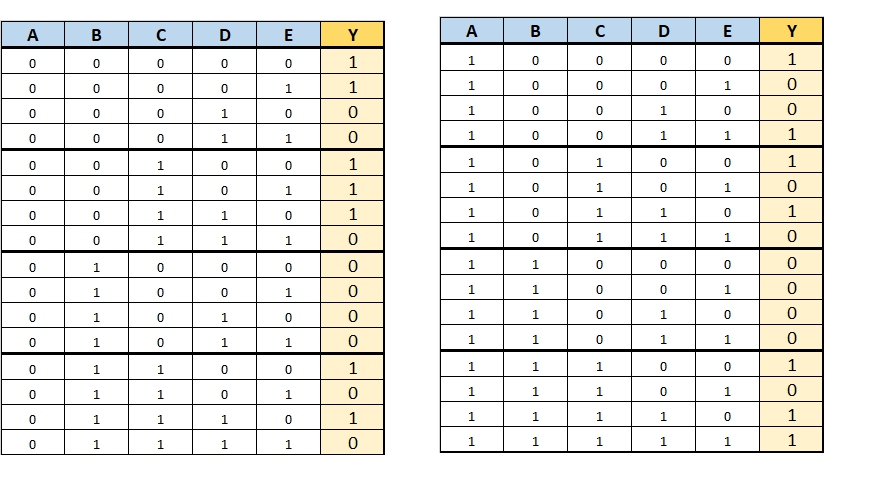Click header E in the left table
Screen dimensions: 887x497
(288, 35)
